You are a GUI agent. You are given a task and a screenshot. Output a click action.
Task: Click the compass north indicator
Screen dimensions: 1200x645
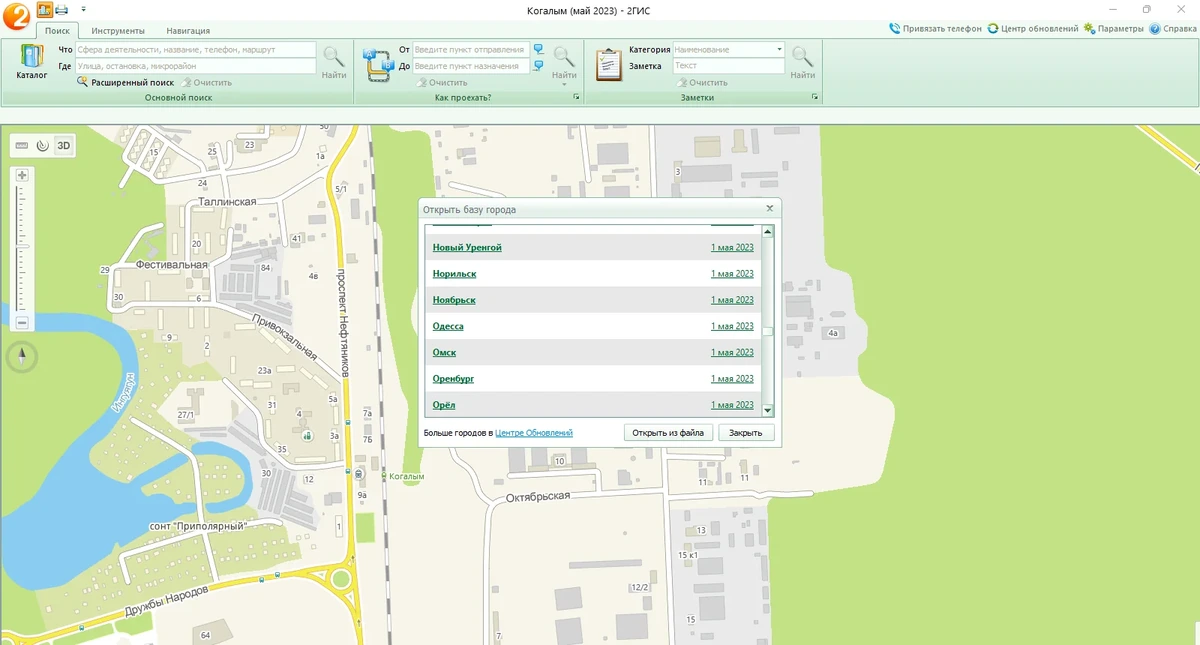pos(22,355)
